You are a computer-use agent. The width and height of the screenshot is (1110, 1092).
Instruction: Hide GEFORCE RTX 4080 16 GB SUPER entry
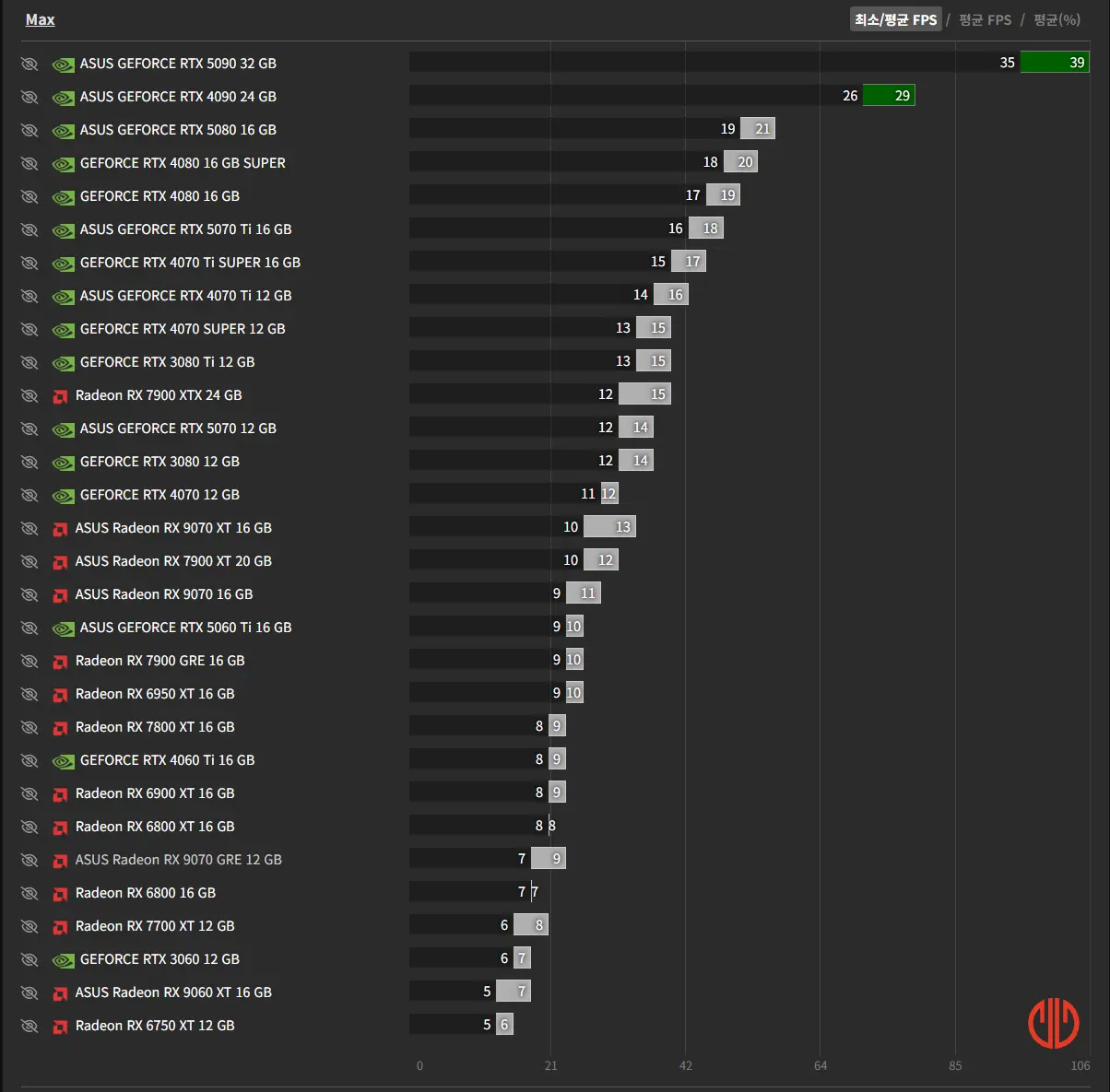pos(30,163)
